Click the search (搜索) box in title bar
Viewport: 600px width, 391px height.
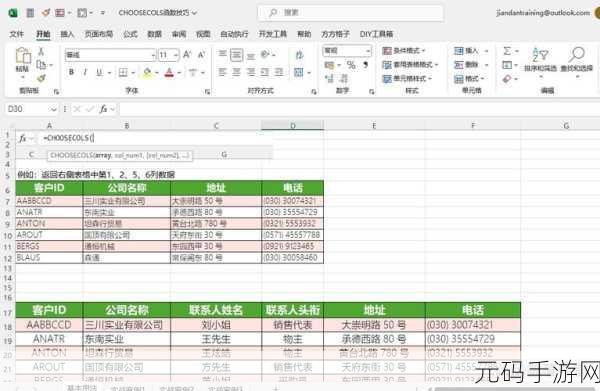click(x=351, y=13)
